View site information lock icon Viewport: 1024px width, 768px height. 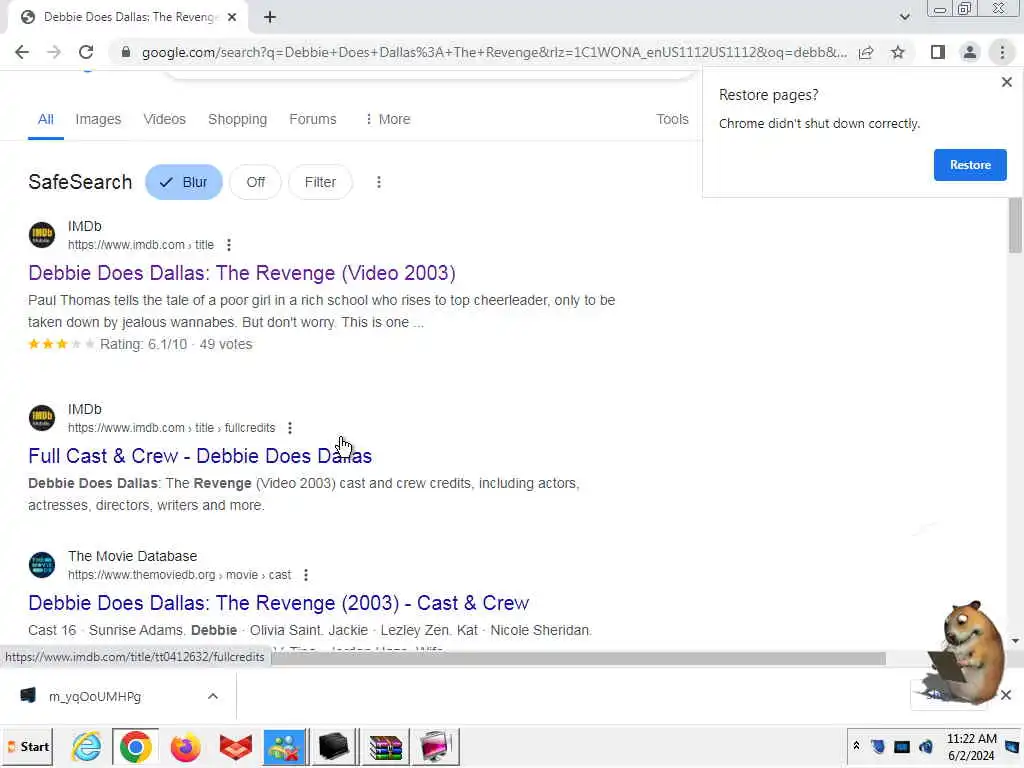125,52
